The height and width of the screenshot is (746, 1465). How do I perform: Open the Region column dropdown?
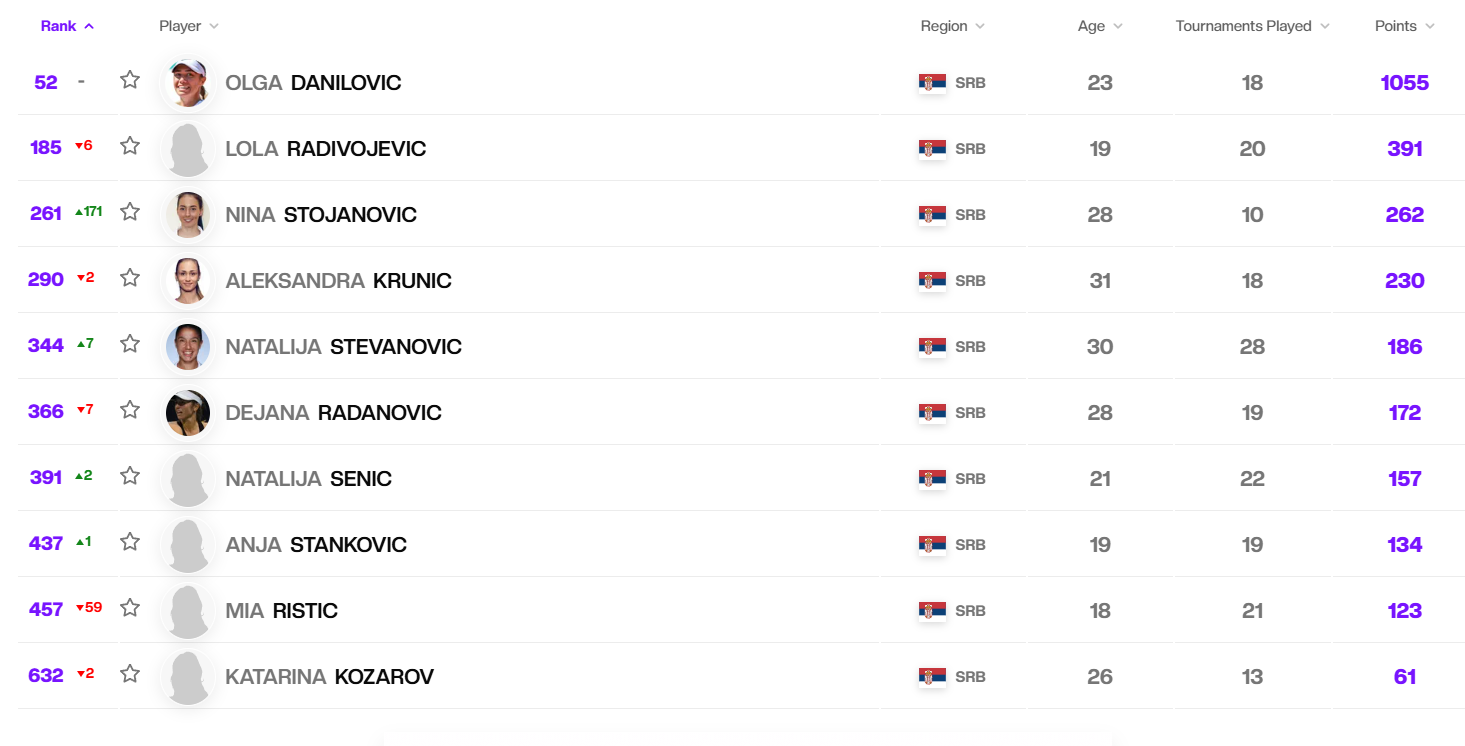980,26
